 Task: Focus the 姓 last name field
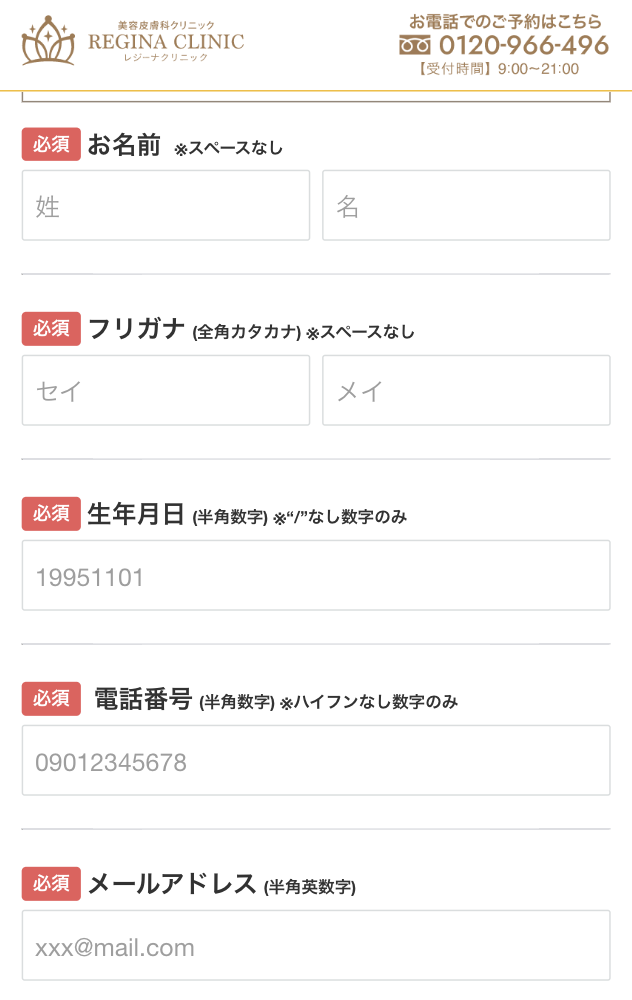pos(166,205)
